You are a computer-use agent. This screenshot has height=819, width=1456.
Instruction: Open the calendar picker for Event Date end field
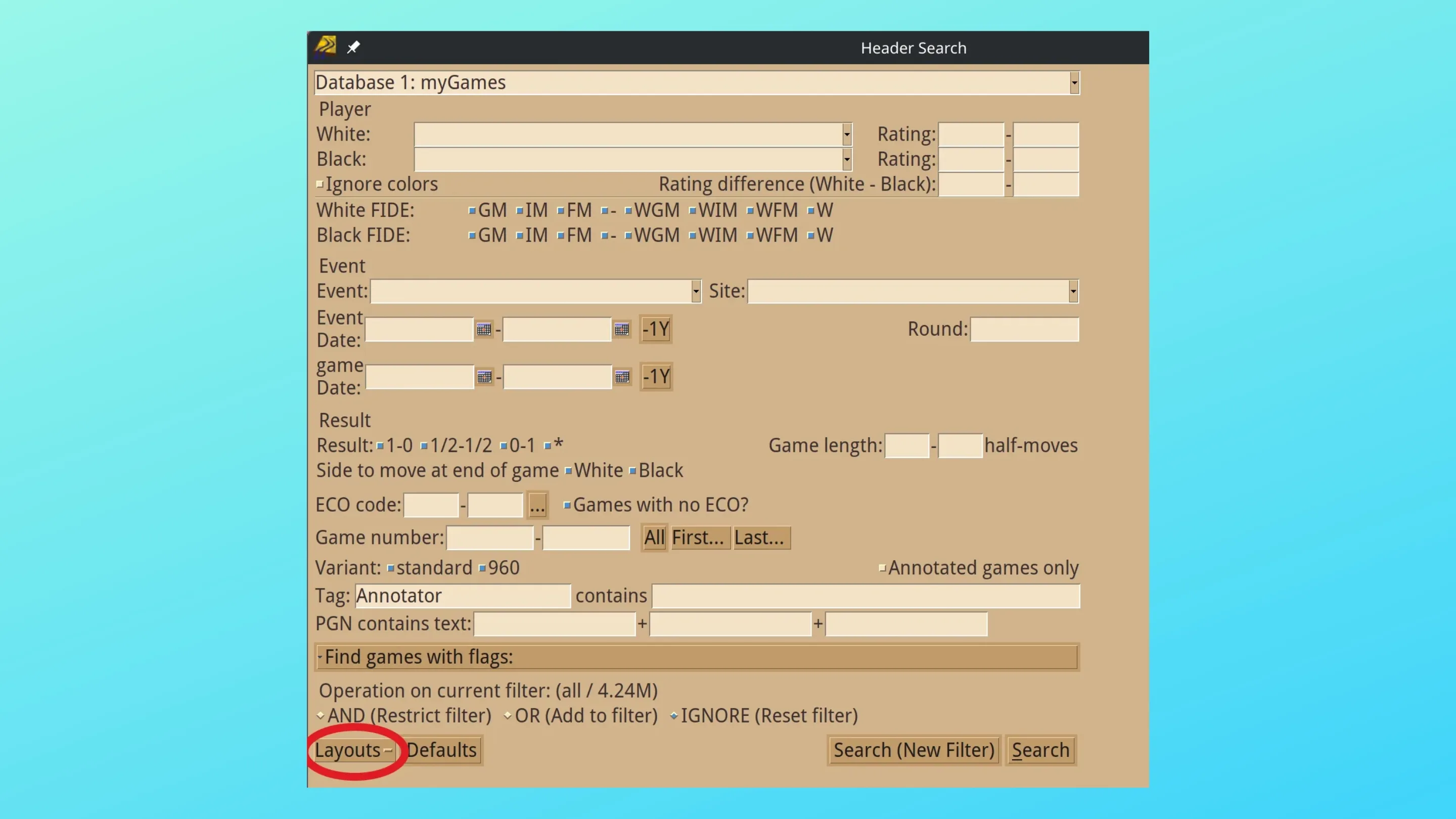(622, 330)
